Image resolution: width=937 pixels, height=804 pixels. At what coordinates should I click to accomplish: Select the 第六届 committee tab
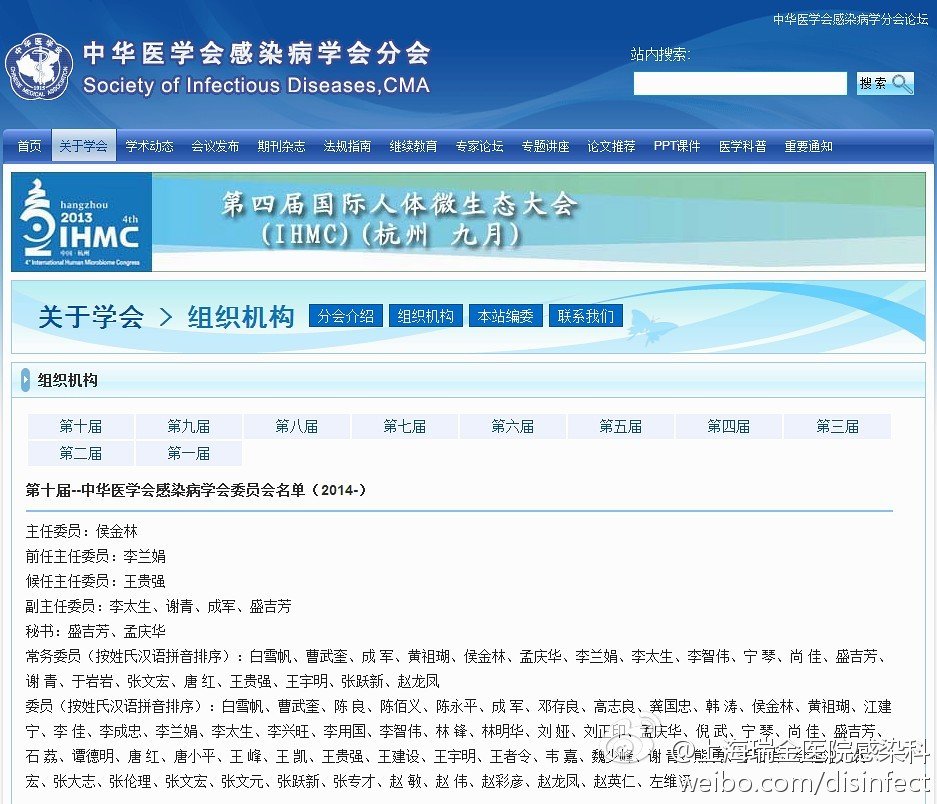pyautogui.click(x=513, y=427)
